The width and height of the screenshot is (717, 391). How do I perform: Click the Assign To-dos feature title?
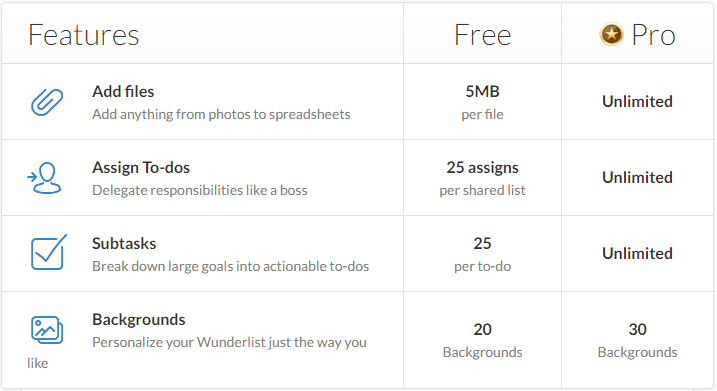click(141, 168)
